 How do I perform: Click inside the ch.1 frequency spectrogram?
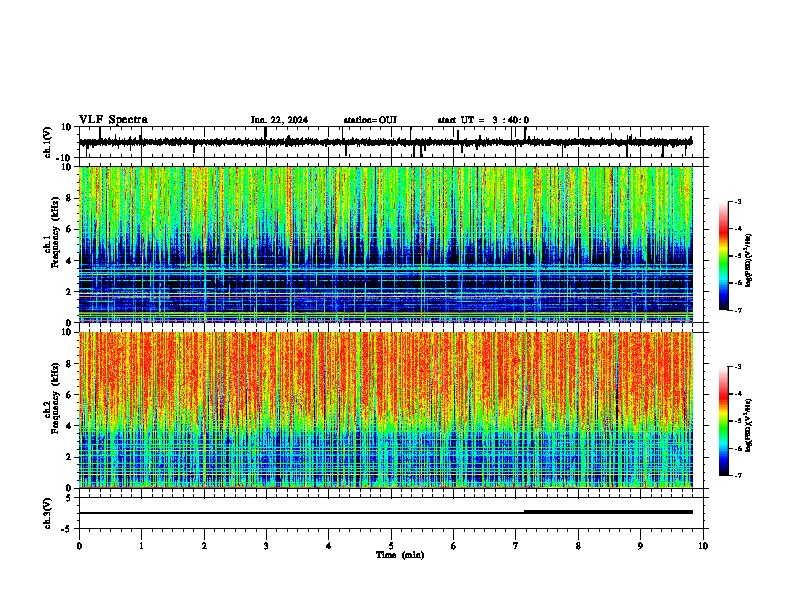point(386,244)
